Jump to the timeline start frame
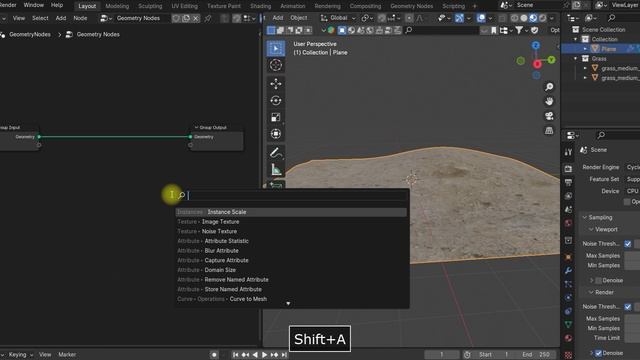Viewport: 640px width, 360px height. (236, 355)
